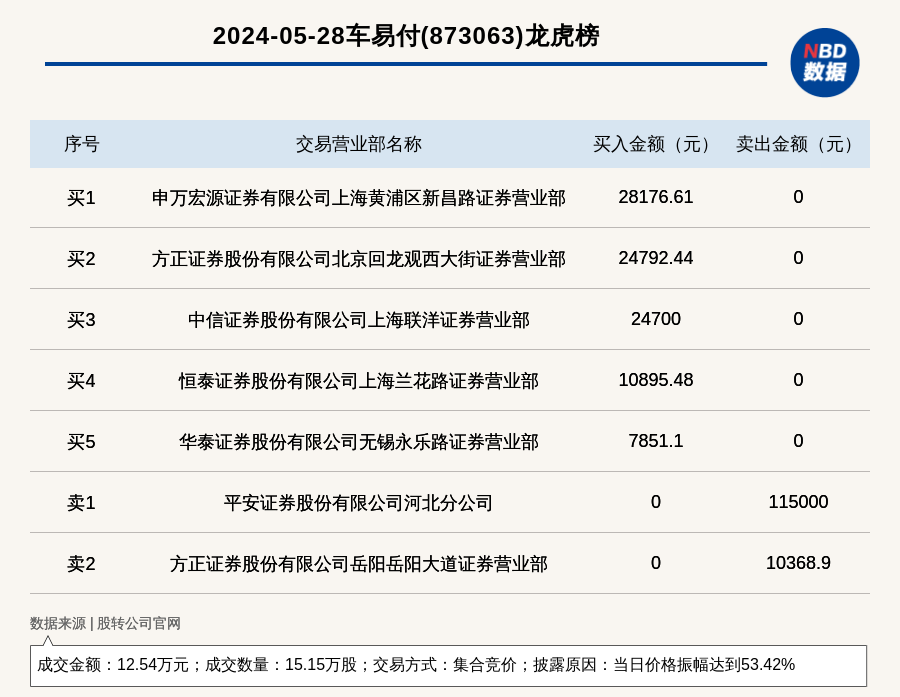This screenshot has height=697, width=900.
Task: Click the 成交数量：15.15万股 summary text
Action: 281,665
